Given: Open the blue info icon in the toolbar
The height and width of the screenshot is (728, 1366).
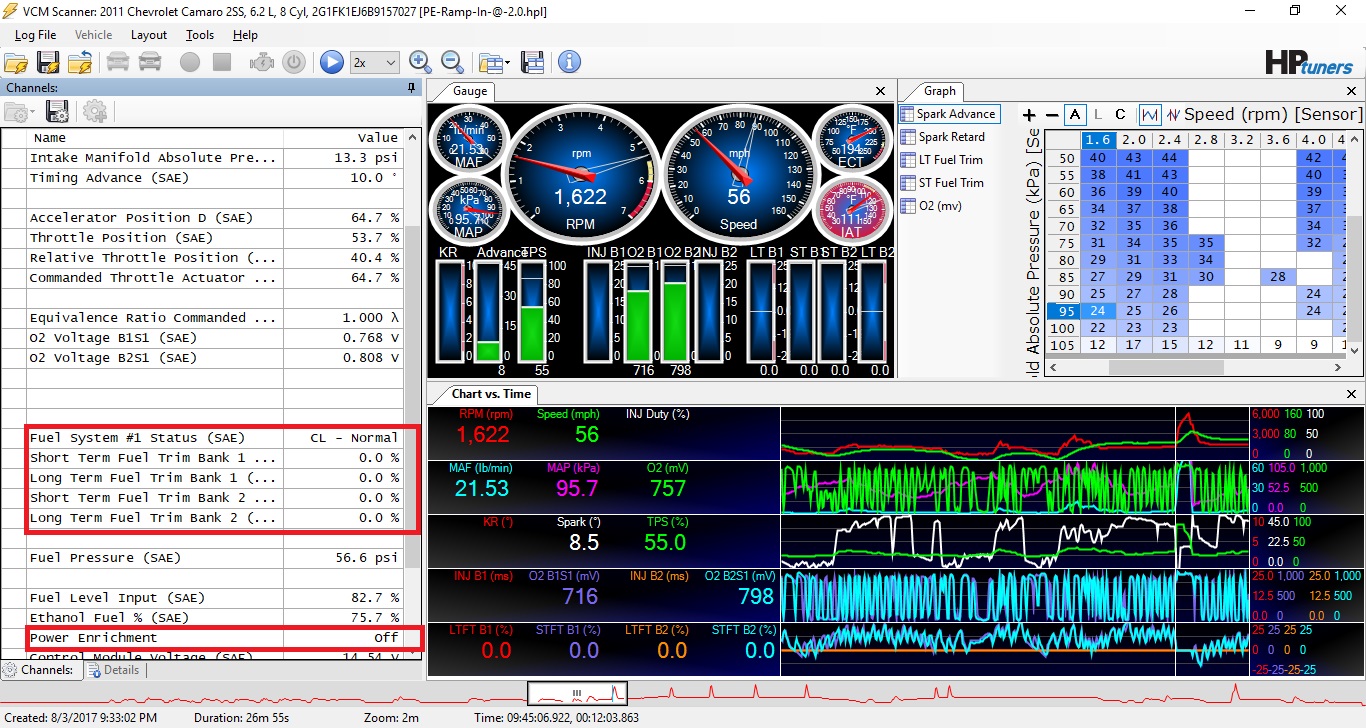Looking at the screenshot, I should point(569,62).
